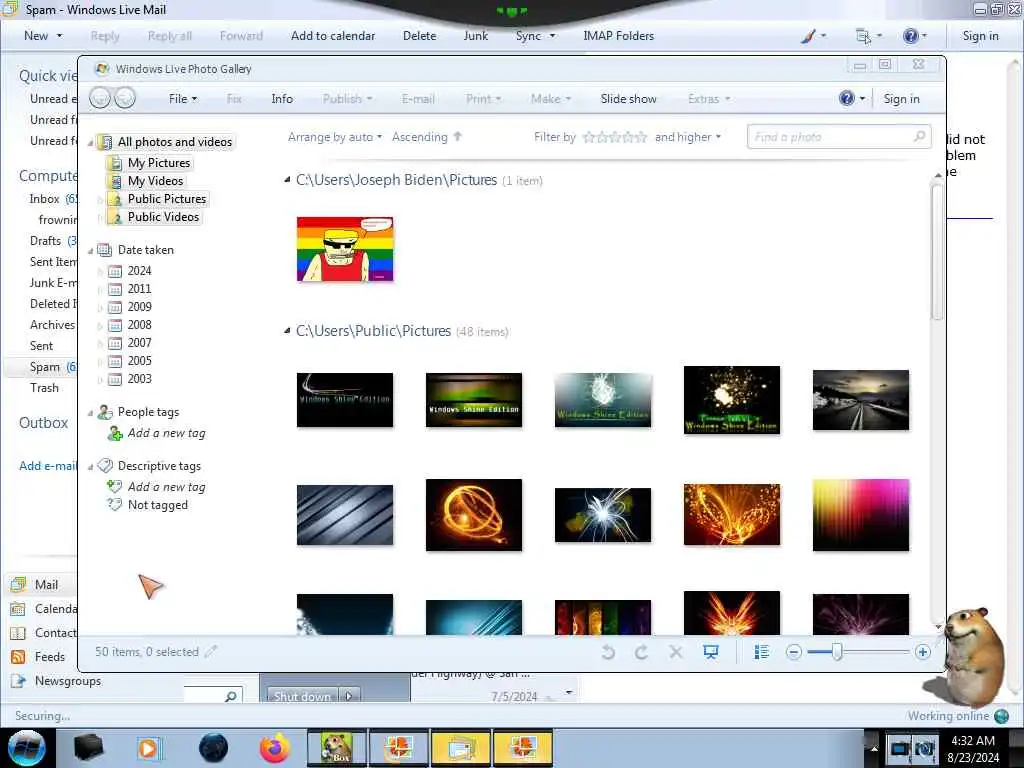Image resolution: width=1024 pixels, height=768 pixels.
Task: Select the night road thumbnail
Action: 861,400
